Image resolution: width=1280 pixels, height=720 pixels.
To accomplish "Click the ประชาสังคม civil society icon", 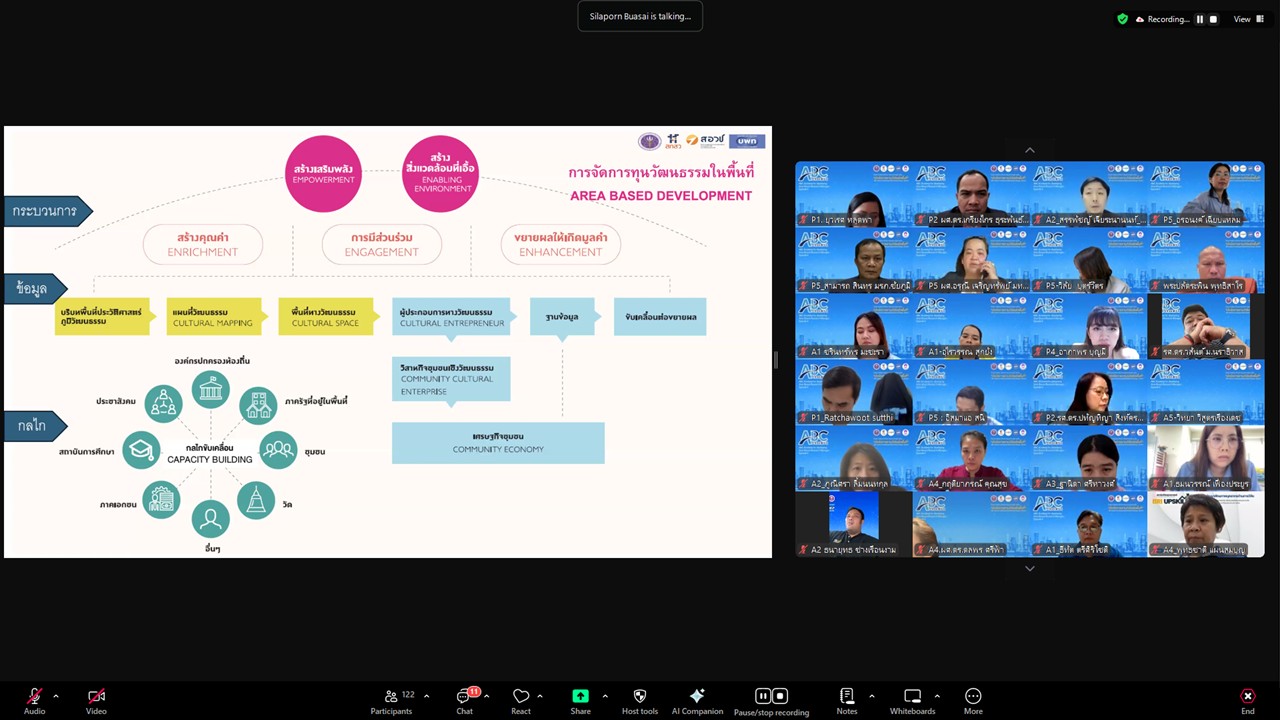I will click(163, 404).
